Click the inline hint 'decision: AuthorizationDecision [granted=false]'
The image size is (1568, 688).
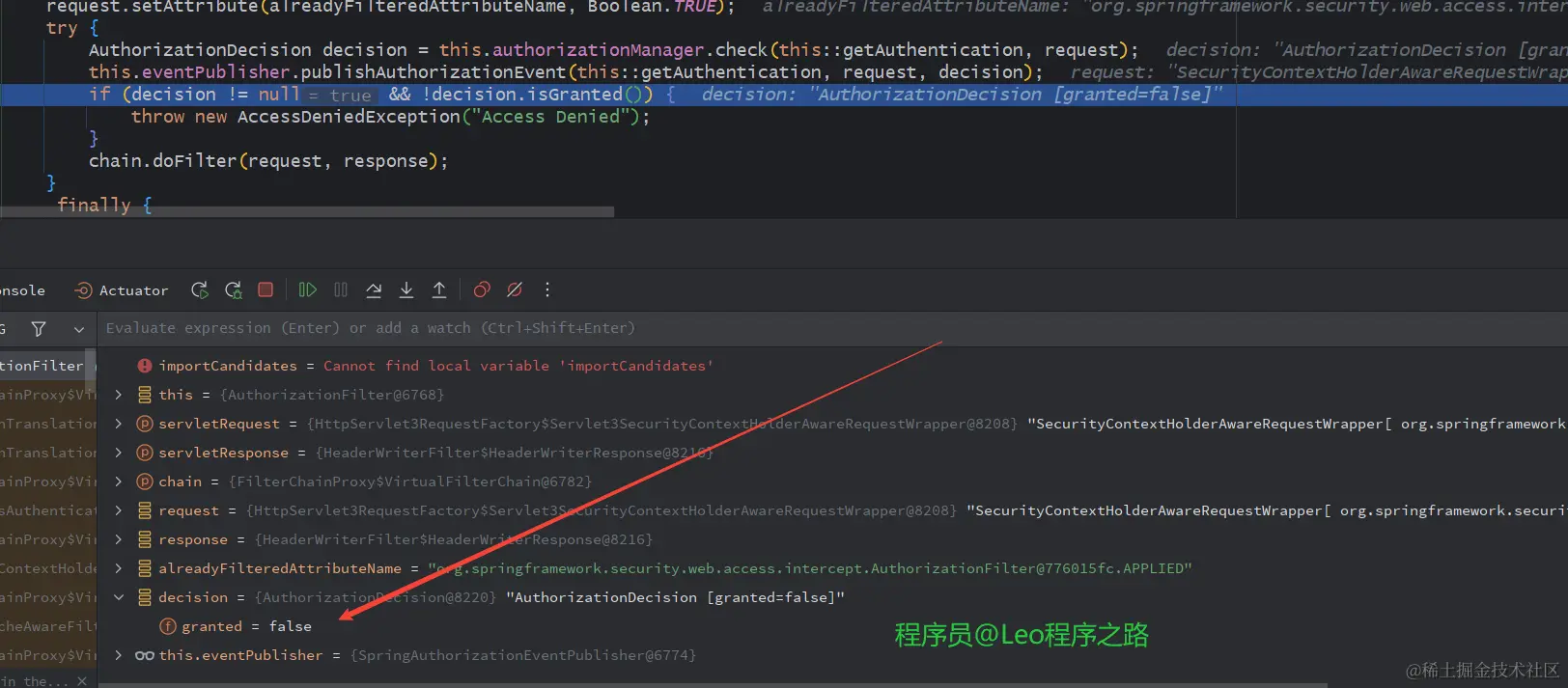click(962, 95)
